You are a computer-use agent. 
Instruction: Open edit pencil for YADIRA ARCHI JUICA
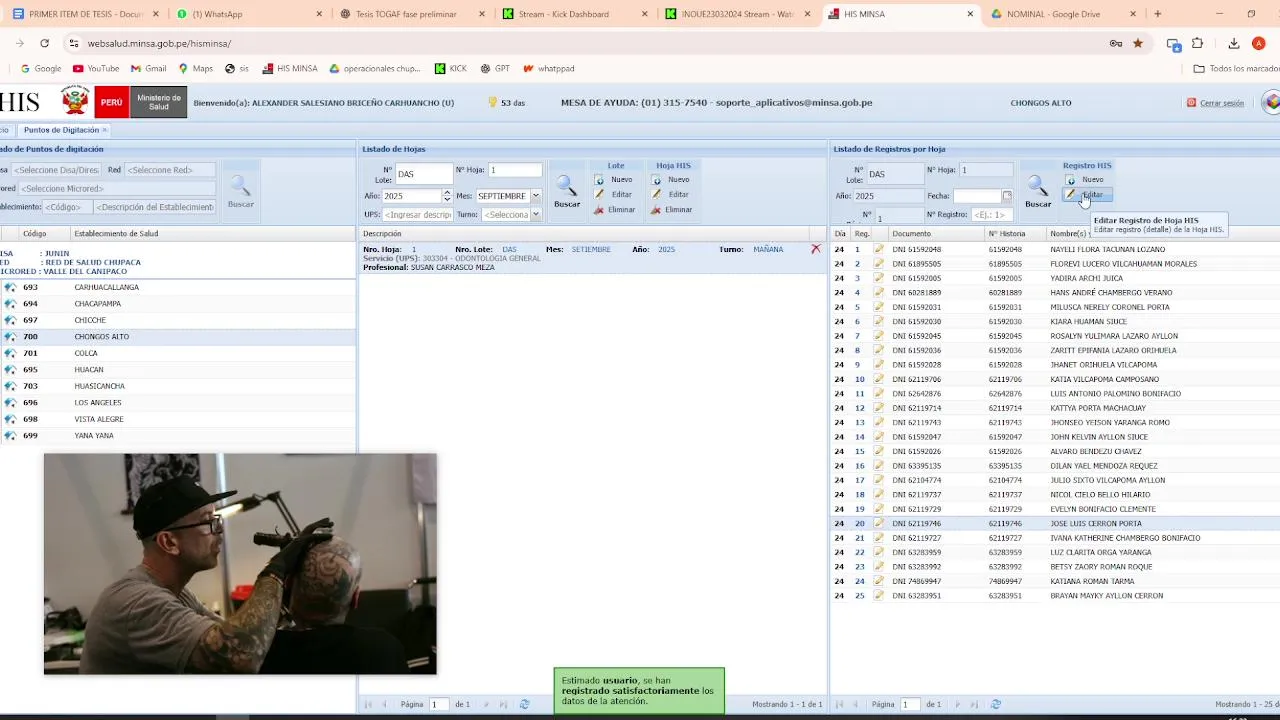click(879, 278)
